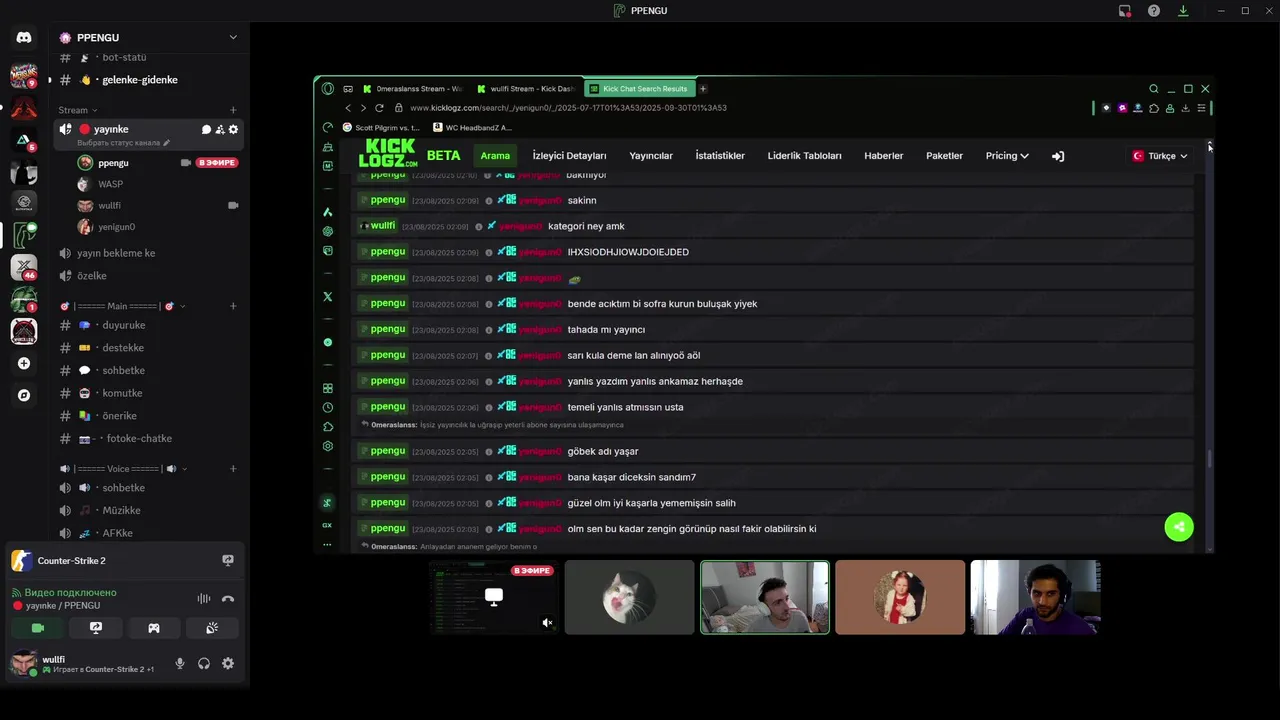Open a new browser tab
Screen dimensions: 1280x720
click(703, 89)
